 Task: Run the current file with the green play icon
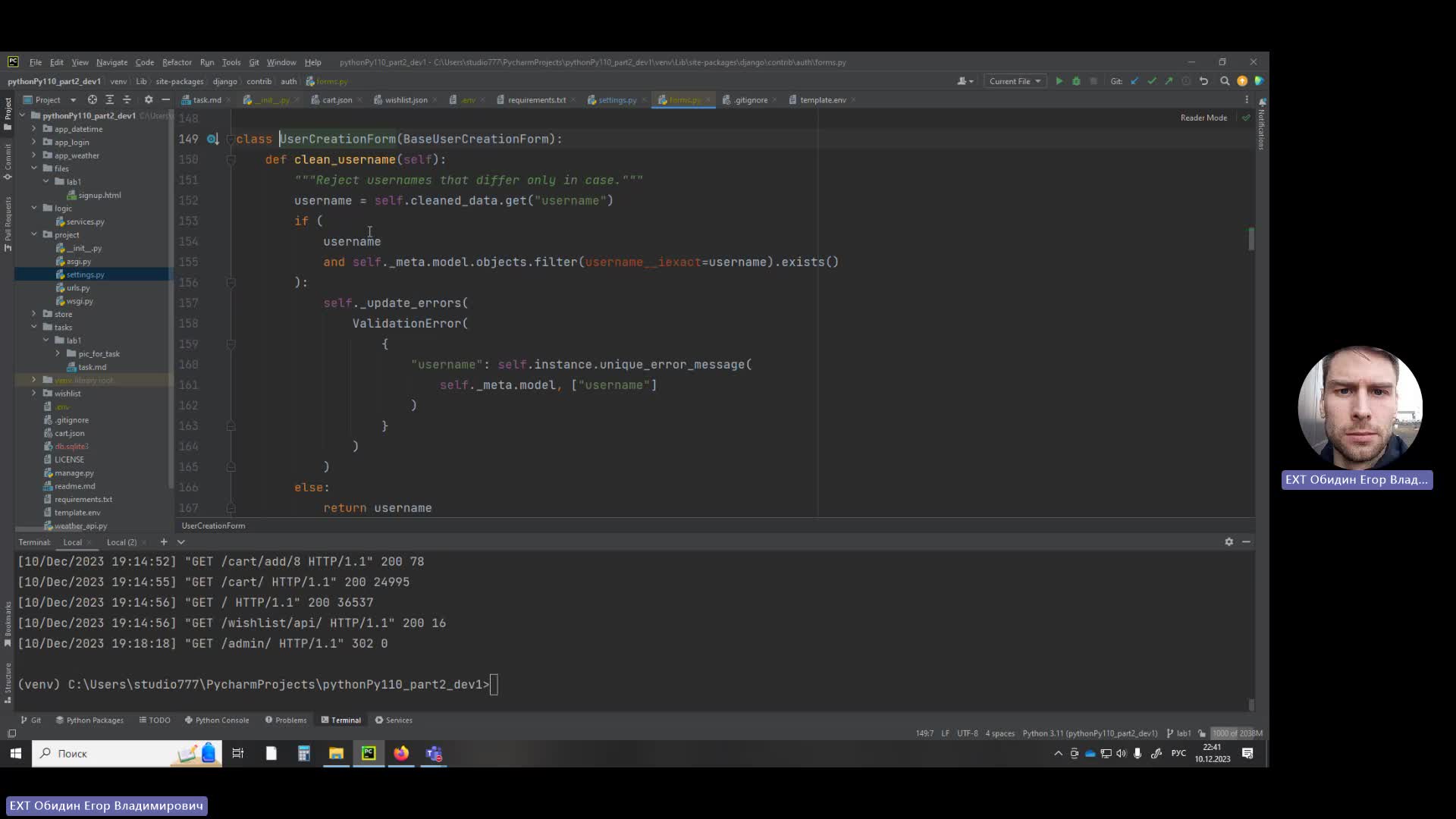pos(1059,81)
